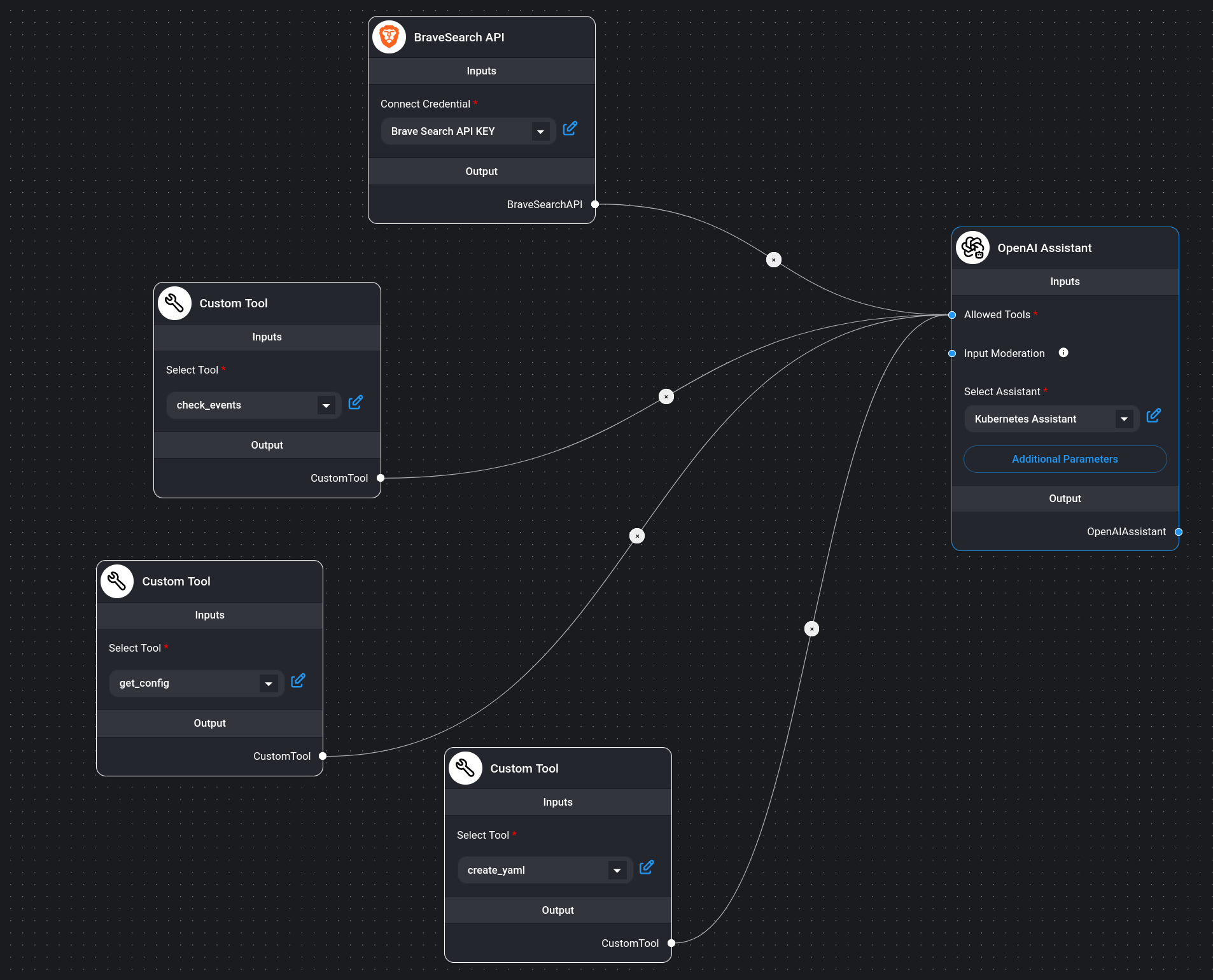Expand the check_events tool dropdown
Image resolution: width=1213 pixels, height=980 pixels.
[326, 405]
